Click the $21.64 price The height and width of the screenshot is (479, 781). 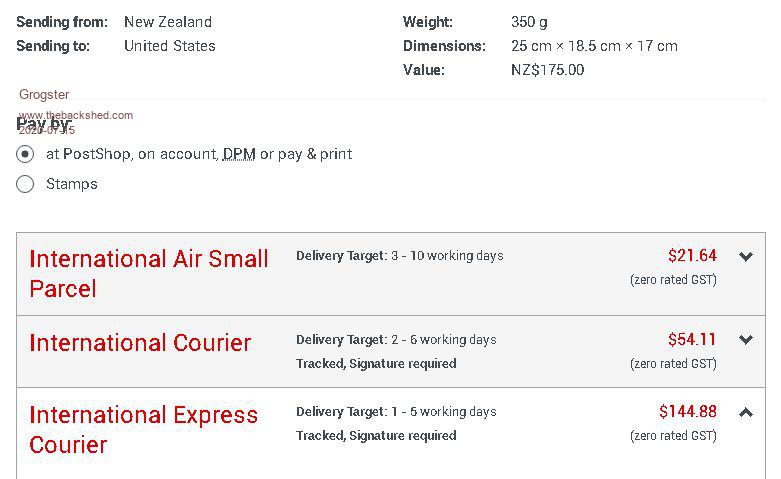(x=692, y=256)
